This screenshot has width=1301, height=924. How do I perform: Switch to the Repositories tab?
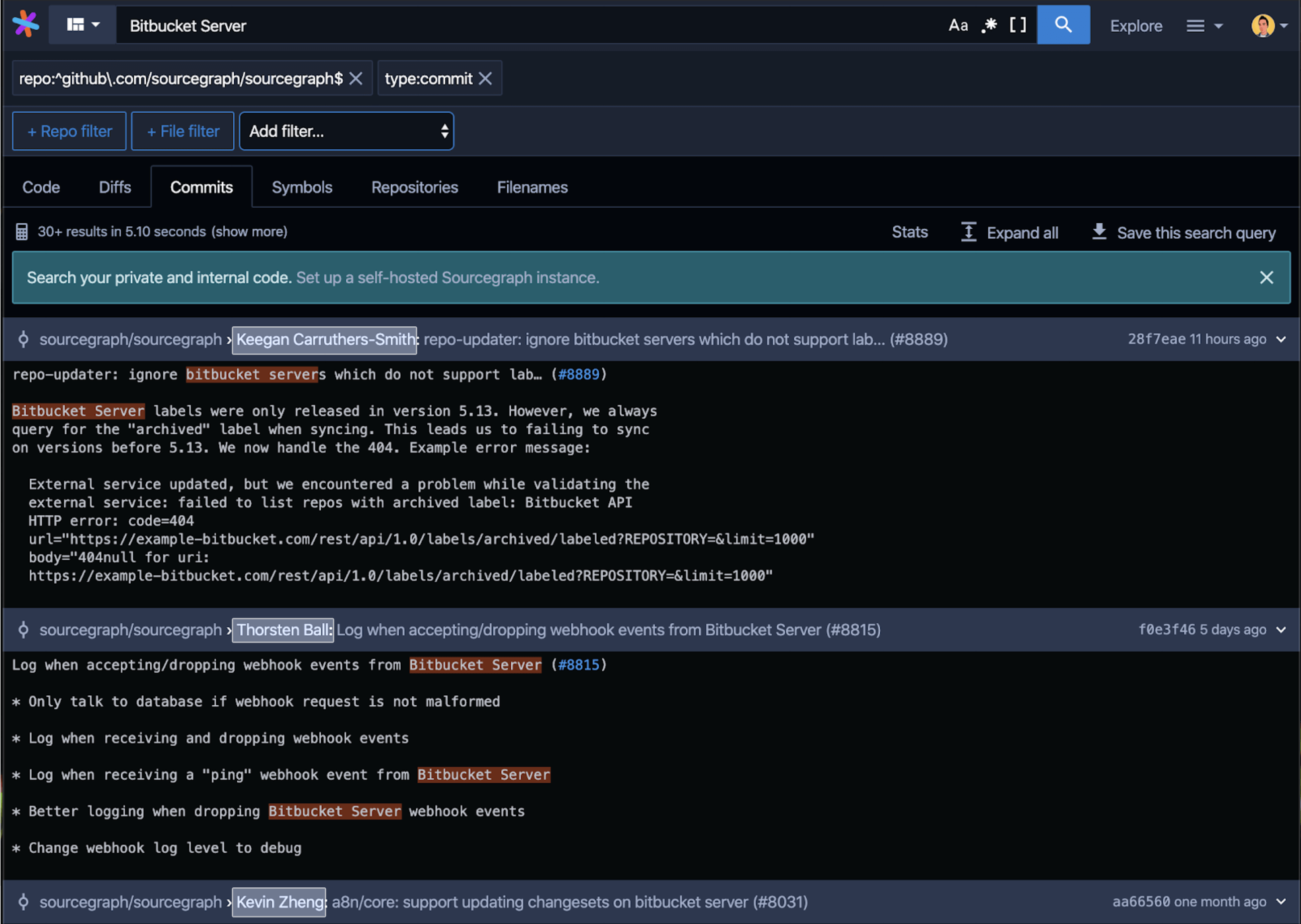coord(415,187)
